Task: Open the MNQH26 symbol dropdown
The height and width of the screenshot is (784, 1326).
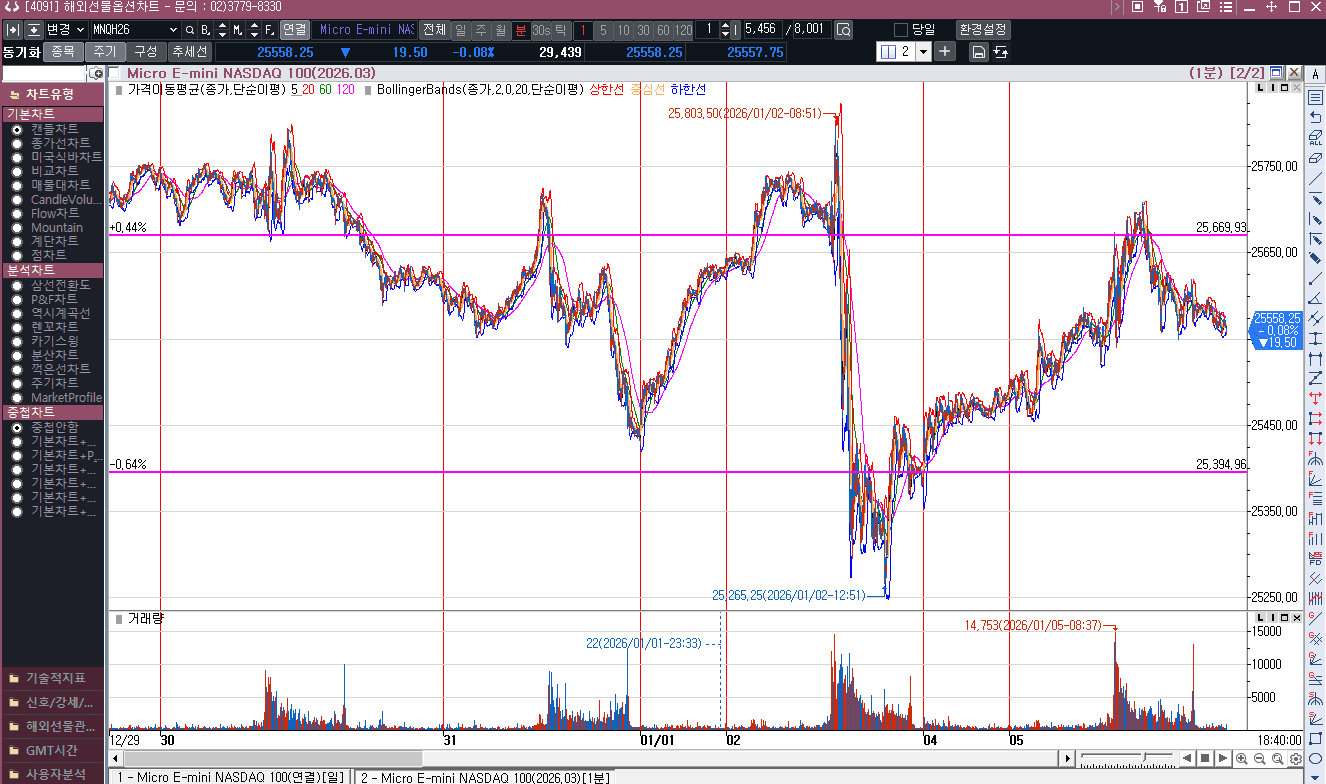Action: tap(172, 30)
